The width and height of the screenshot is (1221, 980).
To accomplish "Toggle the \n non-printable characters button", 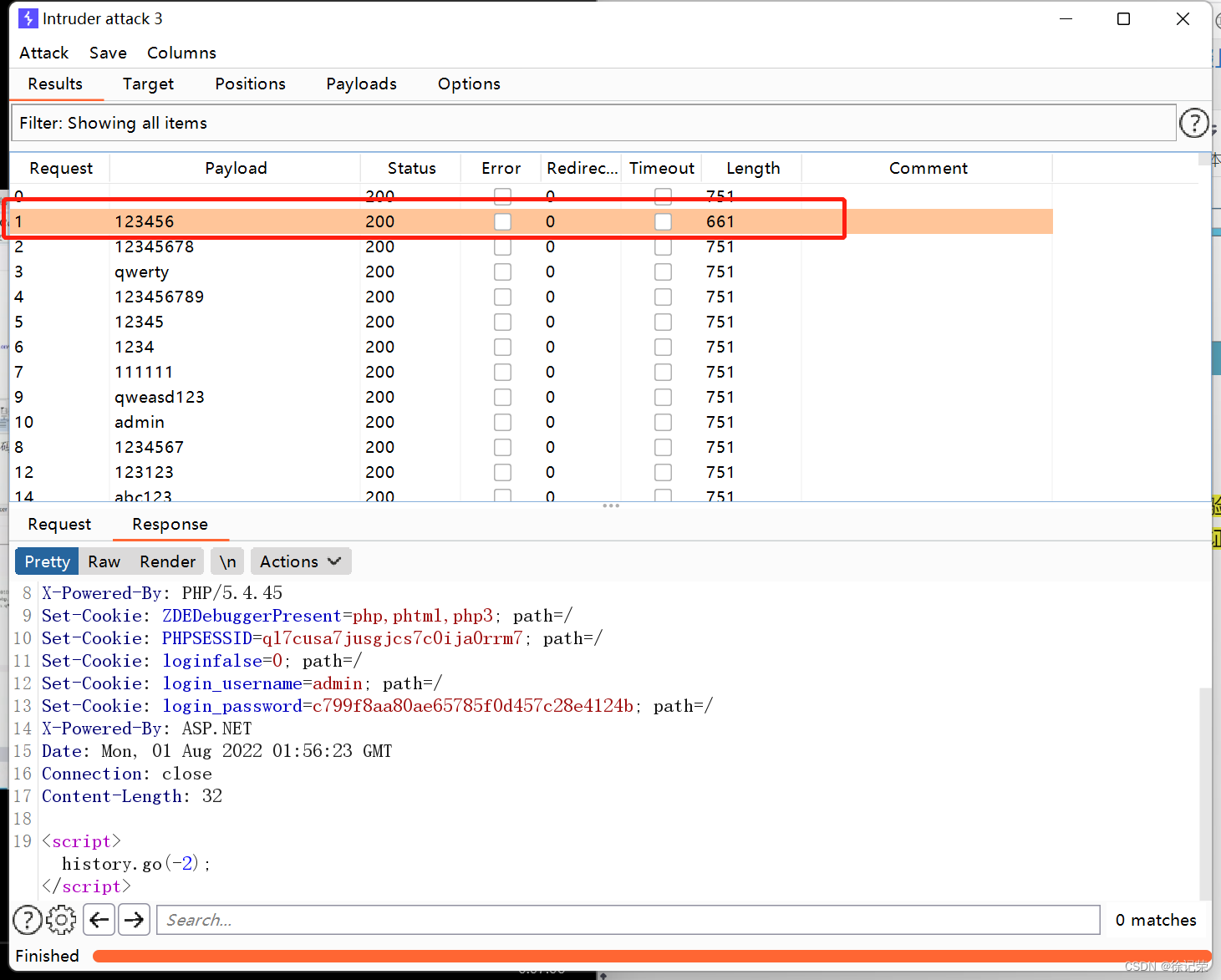I will (227, 561).
